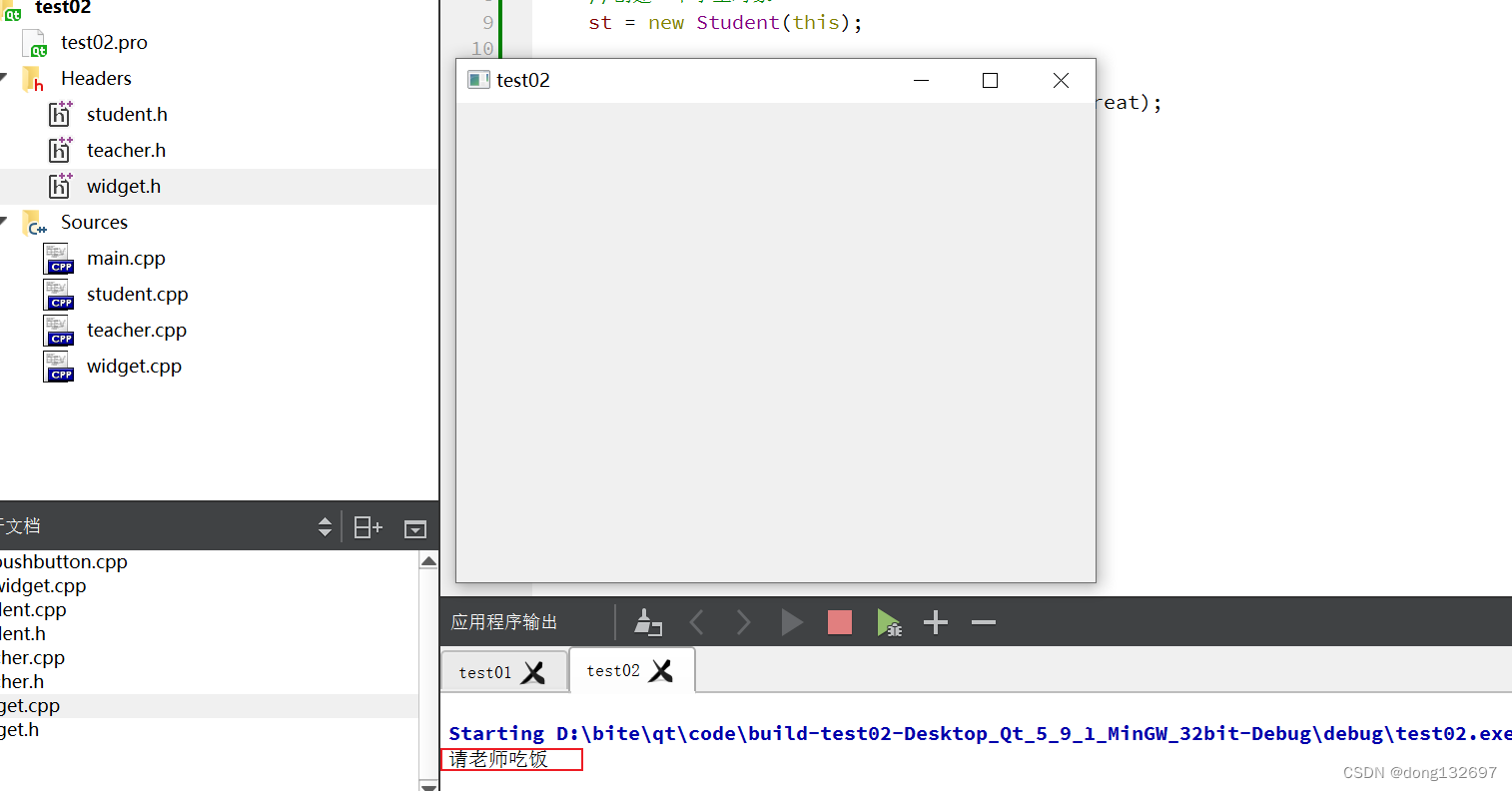Maximize the test02 application window
This screenshot has width=1512, height=791.
(991, 80)
